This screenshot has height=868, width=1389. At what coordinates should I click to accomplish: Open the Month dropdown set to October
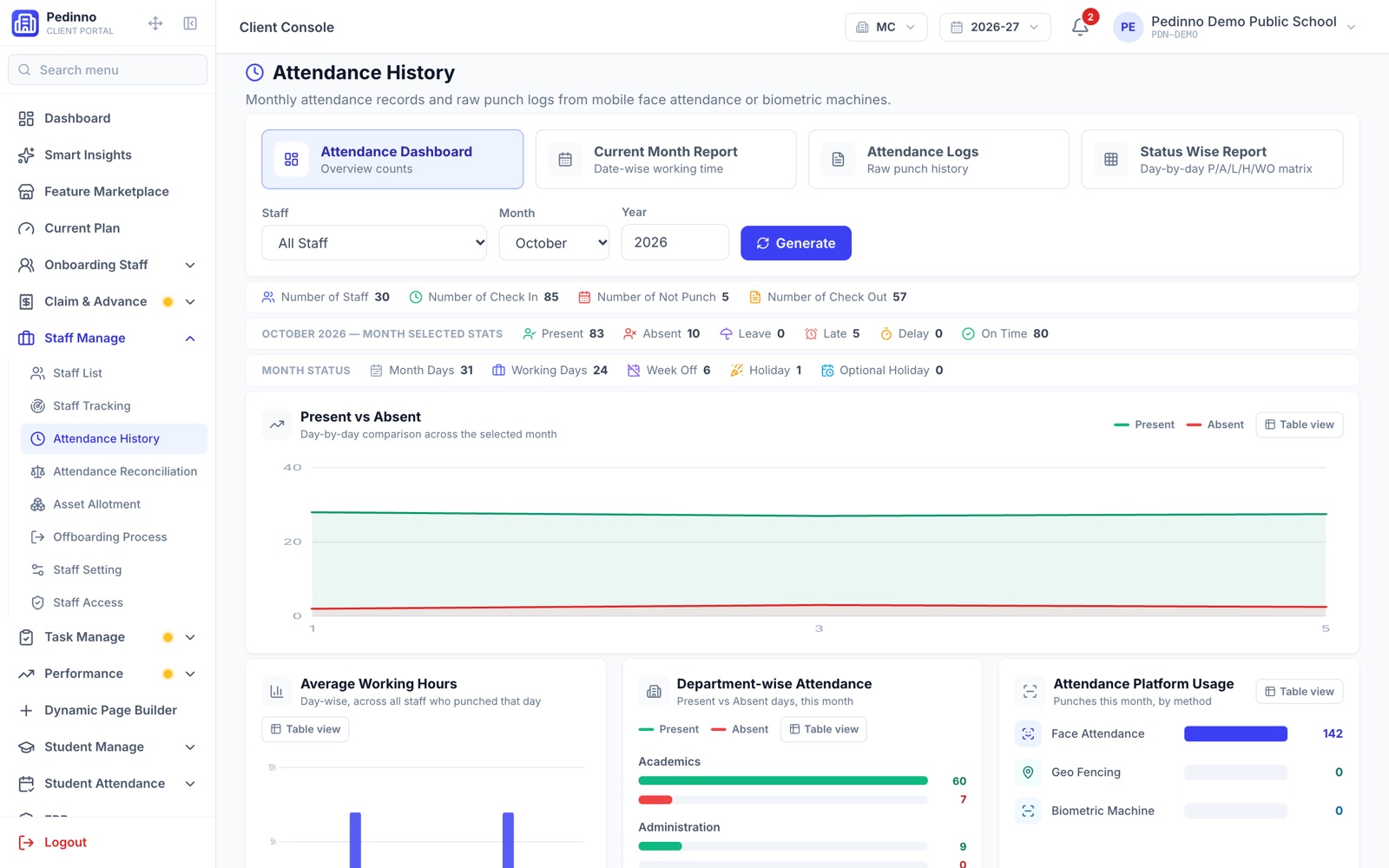click(x=554, y=243)
